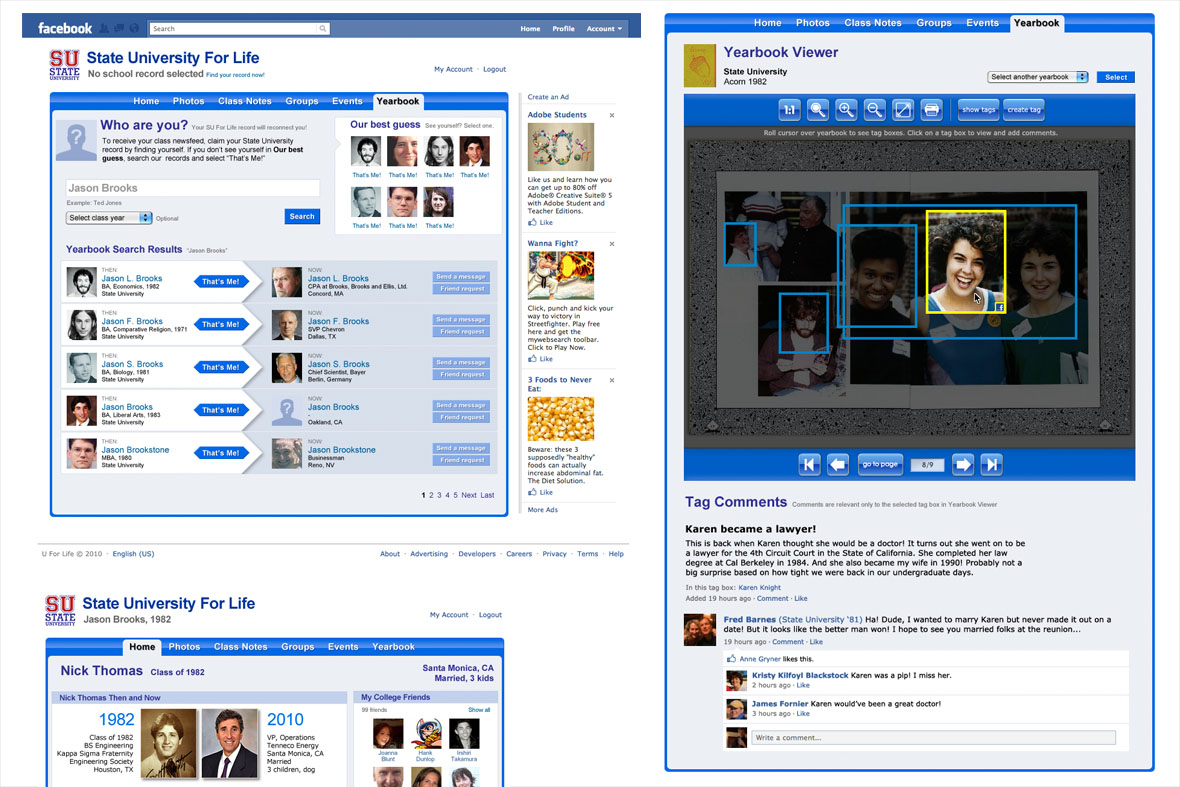Click the Create an Ad link
Screen dimensions: 1180x787
tap(548, 97)
